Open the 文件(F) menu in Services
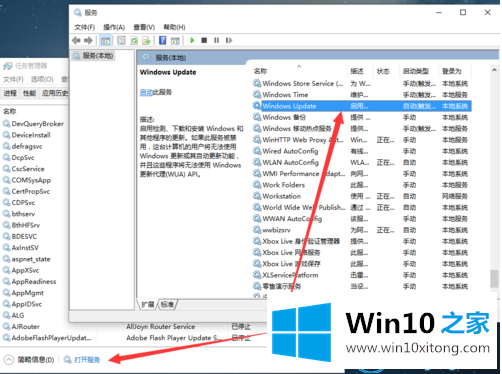The width and height of the screenshot is (502, 374). (x=84, y=27)
